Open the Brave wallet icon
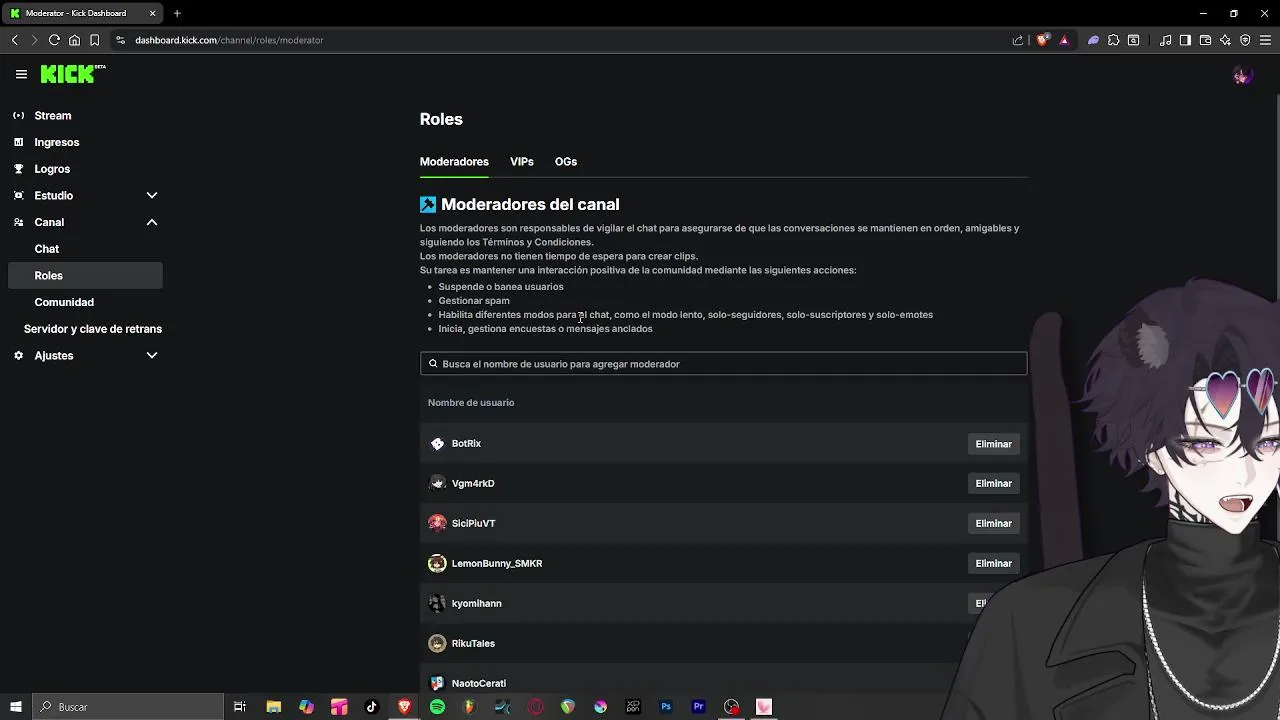1280x720 pixels. tap(1205, 40)
